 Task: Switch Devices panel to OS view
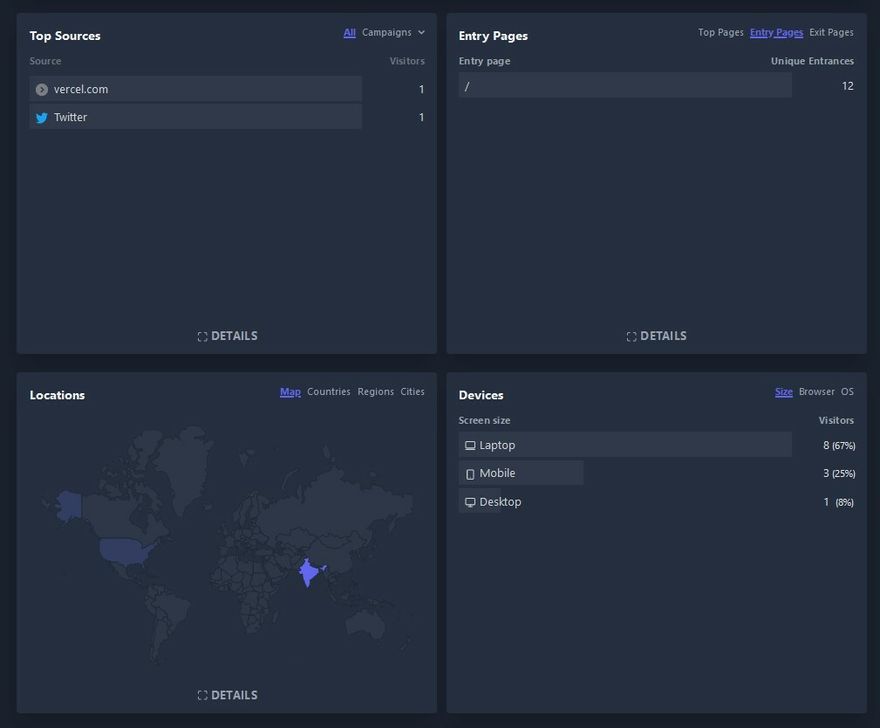pos(847,392)
